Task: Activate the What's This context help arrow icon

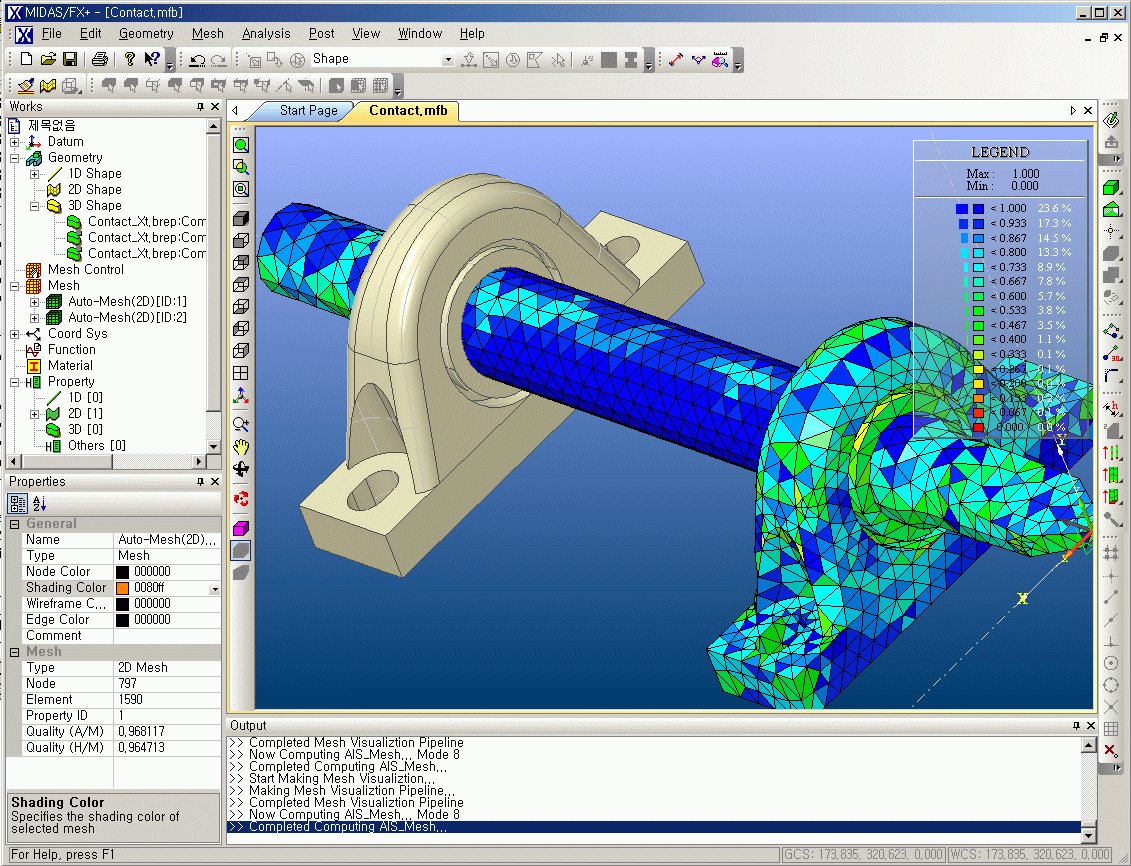Action: 151,59
